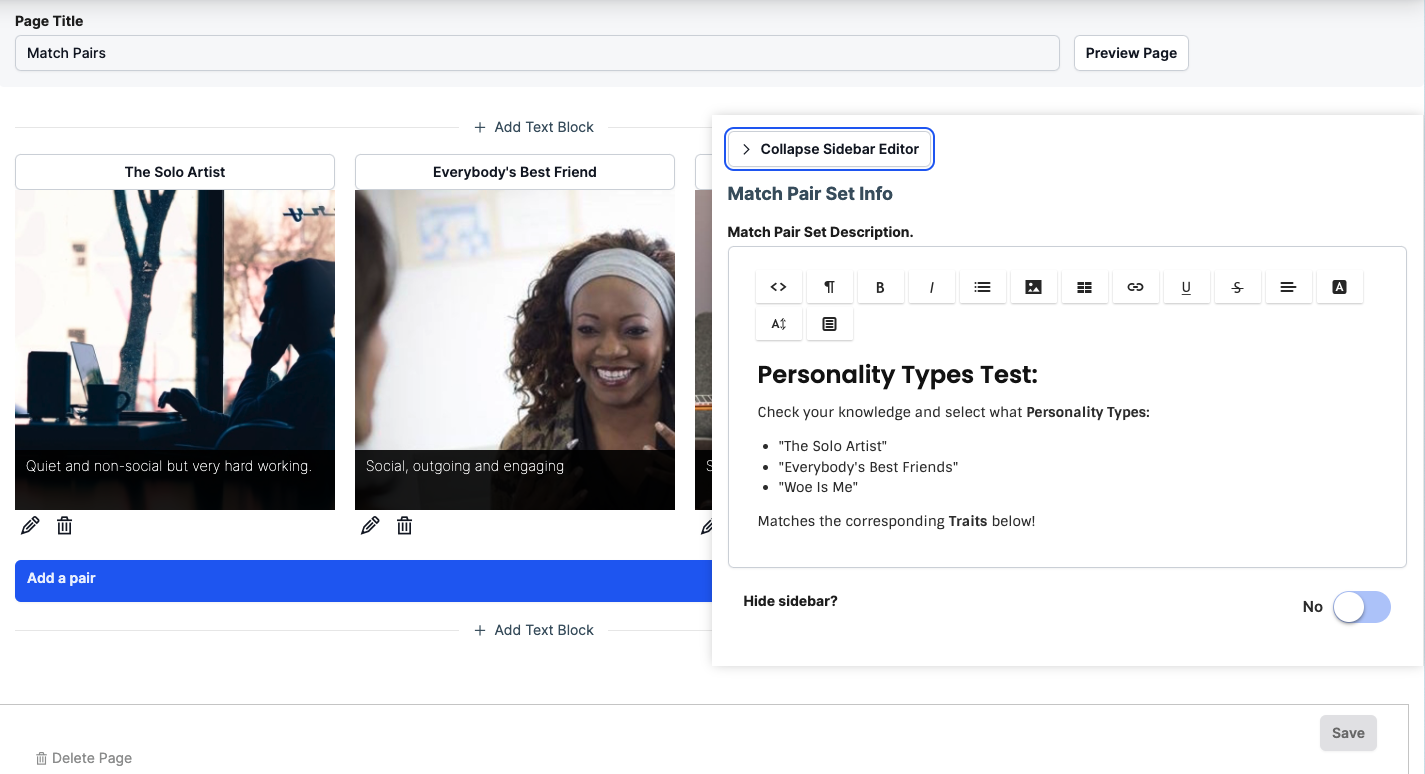Add Text Block below Add a pair
This screenshot has height=774, width=1425.
(x=534, y=630)
